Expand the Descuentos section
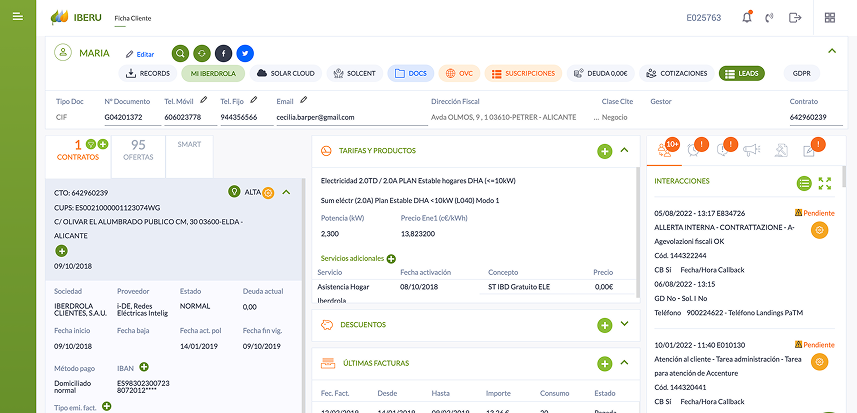 (625, 324)
